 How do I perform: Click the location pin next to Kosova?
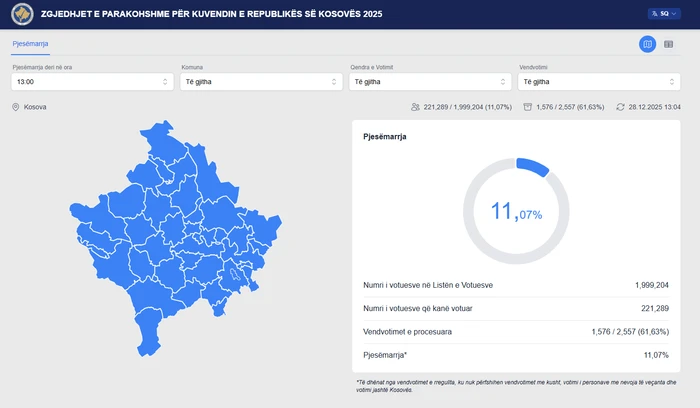click(16, 106)
